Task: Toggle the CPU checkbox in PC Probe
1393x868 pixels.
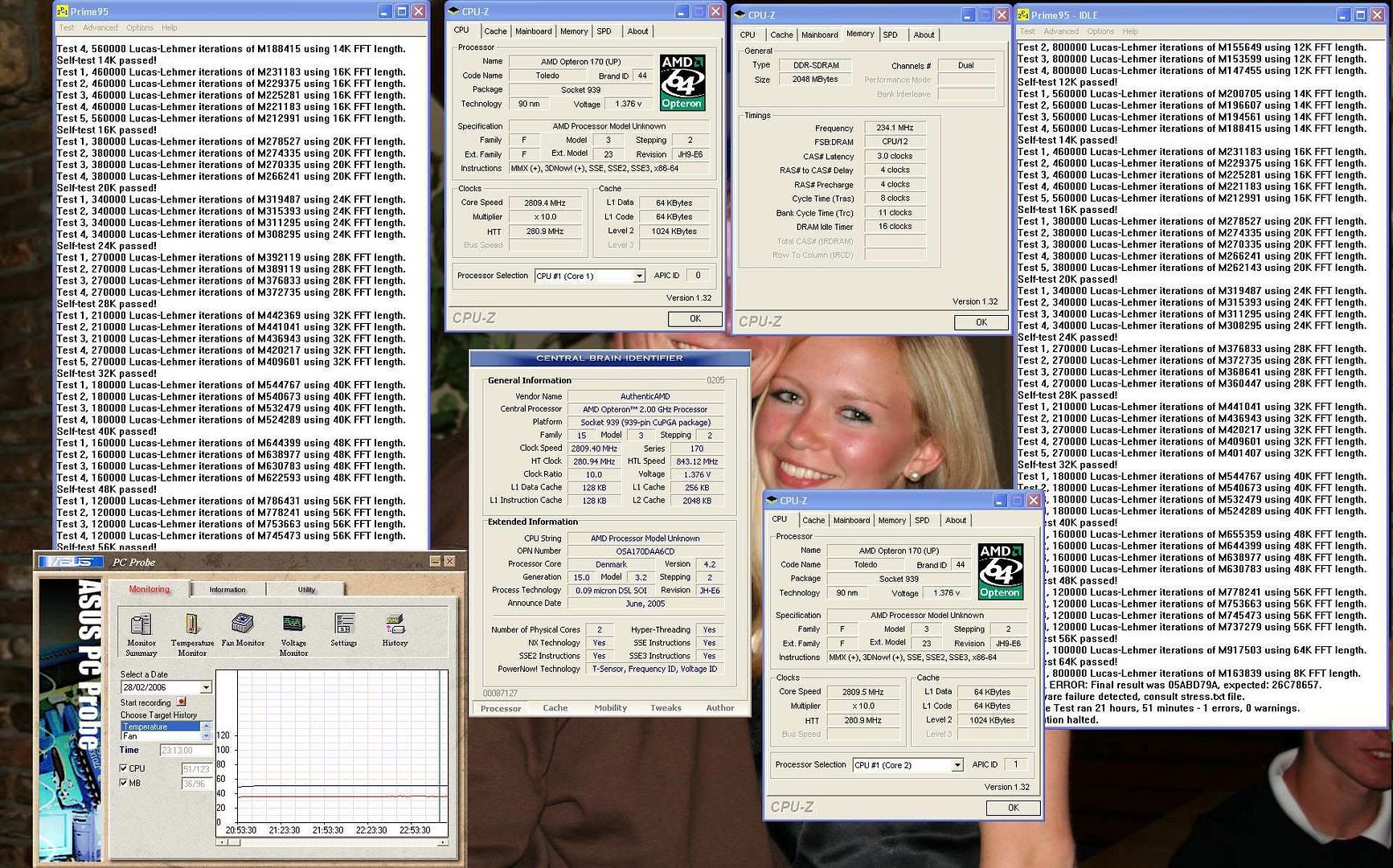Action: click(123, 768)
